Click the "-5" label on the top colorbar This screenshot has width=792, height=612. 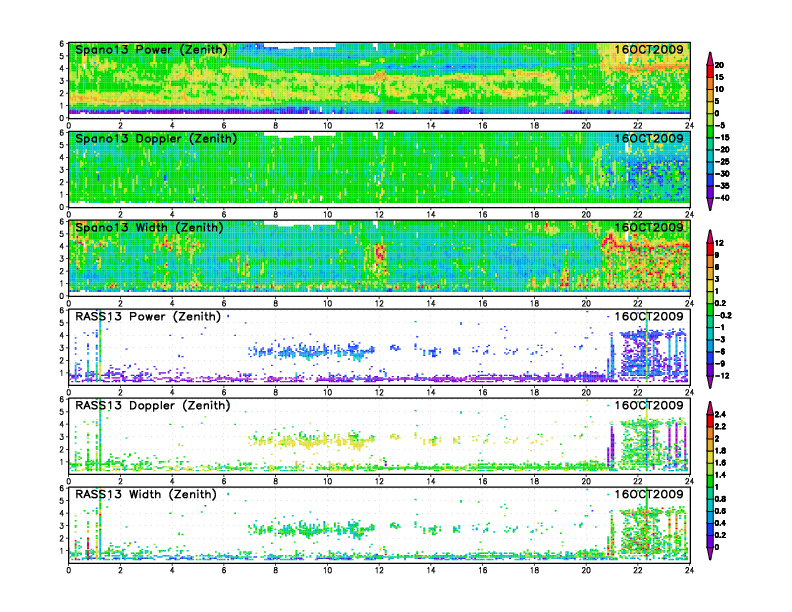[720, 125]
